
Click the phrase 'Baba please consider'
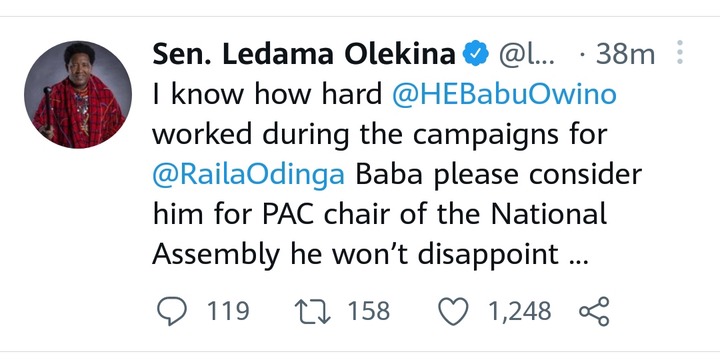click(498, 174)
